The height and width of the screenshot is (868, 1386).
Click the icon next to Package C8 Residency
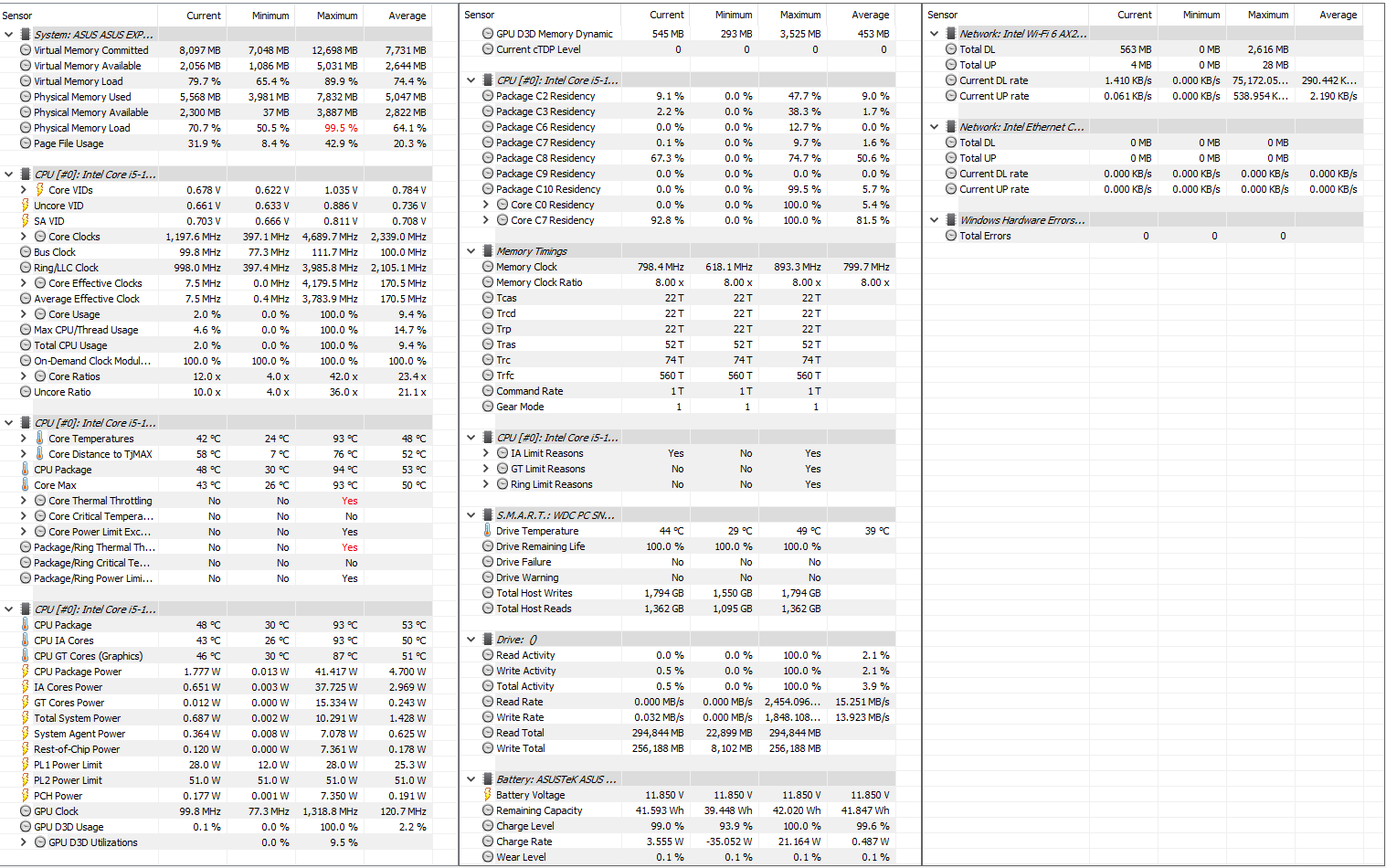coord(488,158)
